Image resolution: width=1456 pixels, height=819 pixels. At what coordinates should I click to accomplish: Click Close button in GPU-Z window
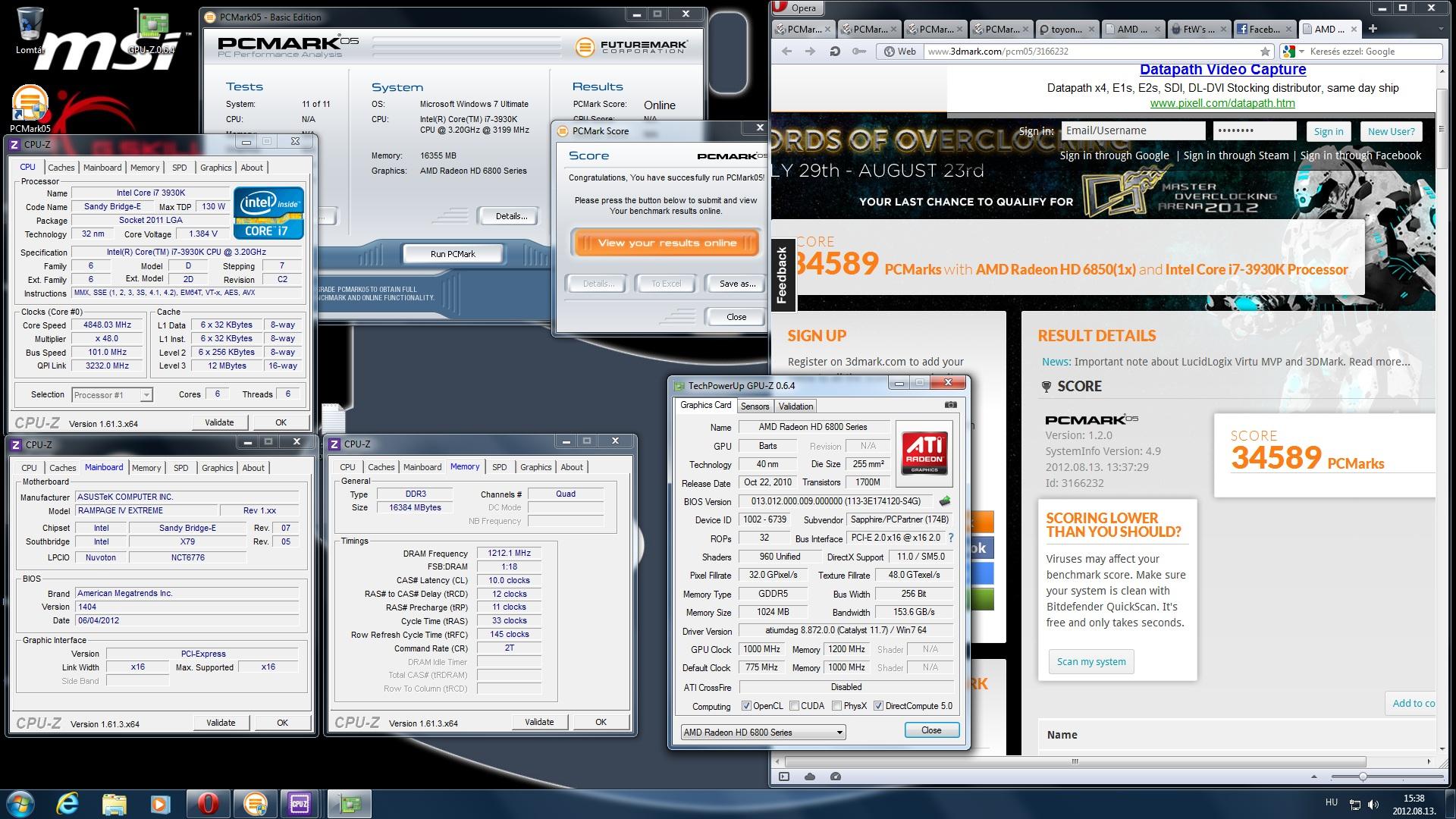pyautogui.click(x=931, y=730)
